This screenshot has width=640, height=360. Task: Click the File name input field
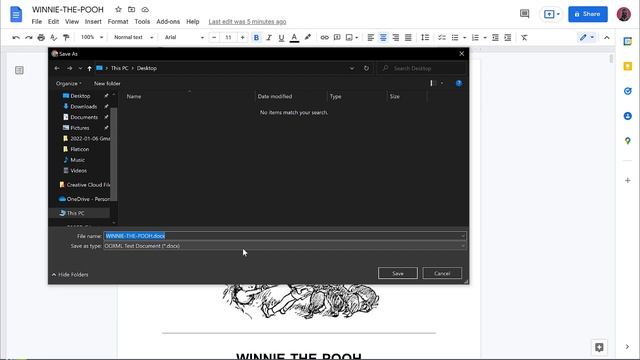coord(284,236)
